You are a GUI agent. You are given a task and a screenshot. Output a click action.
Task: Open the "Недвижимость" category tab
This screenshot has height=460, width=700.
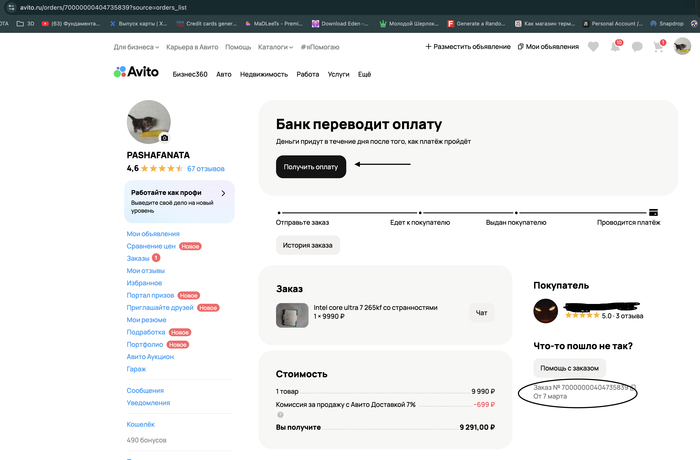tap(264, 74)
